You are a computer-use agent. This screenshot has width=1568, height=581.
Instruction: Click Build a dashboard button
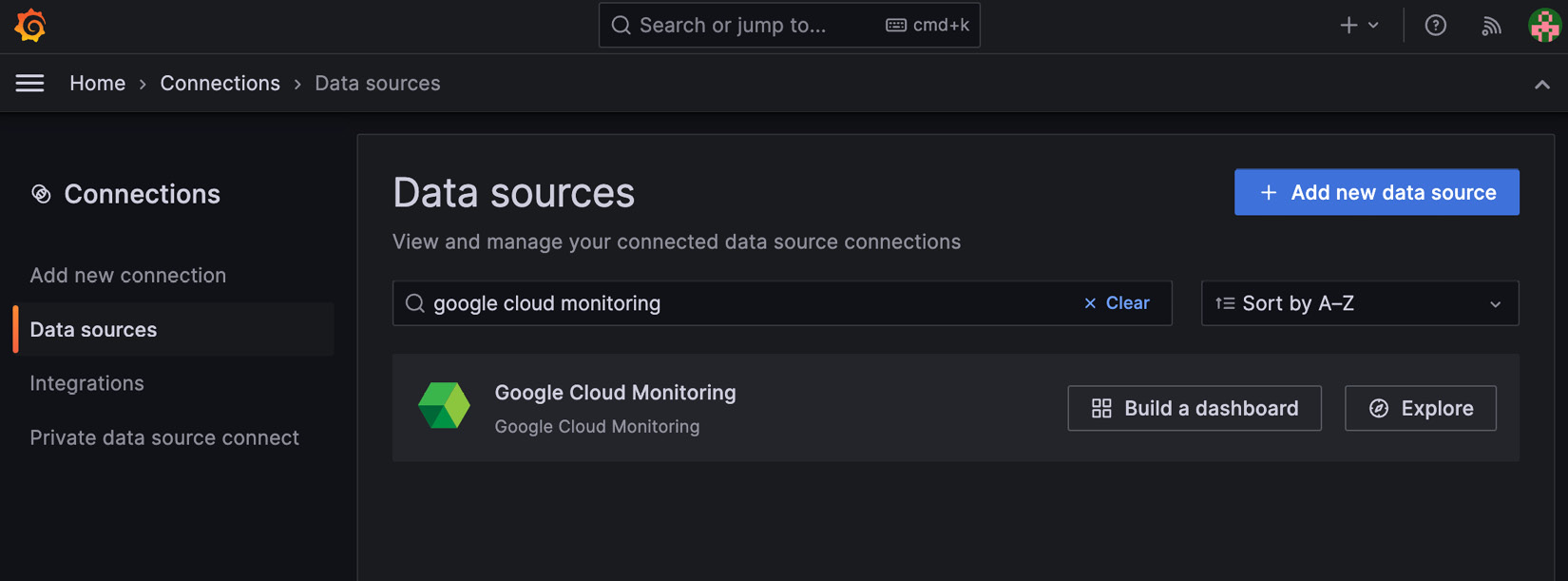(1194, 408)
